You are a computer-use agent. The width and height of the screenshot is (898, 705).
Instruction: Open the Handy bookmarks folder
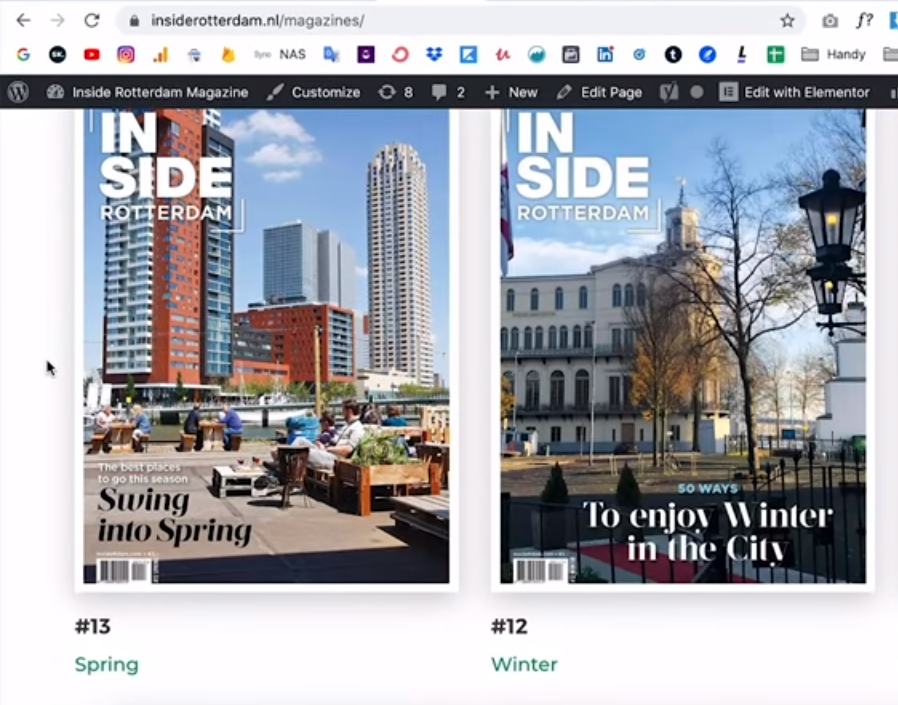pyautogui.click(x=834, y=54)
